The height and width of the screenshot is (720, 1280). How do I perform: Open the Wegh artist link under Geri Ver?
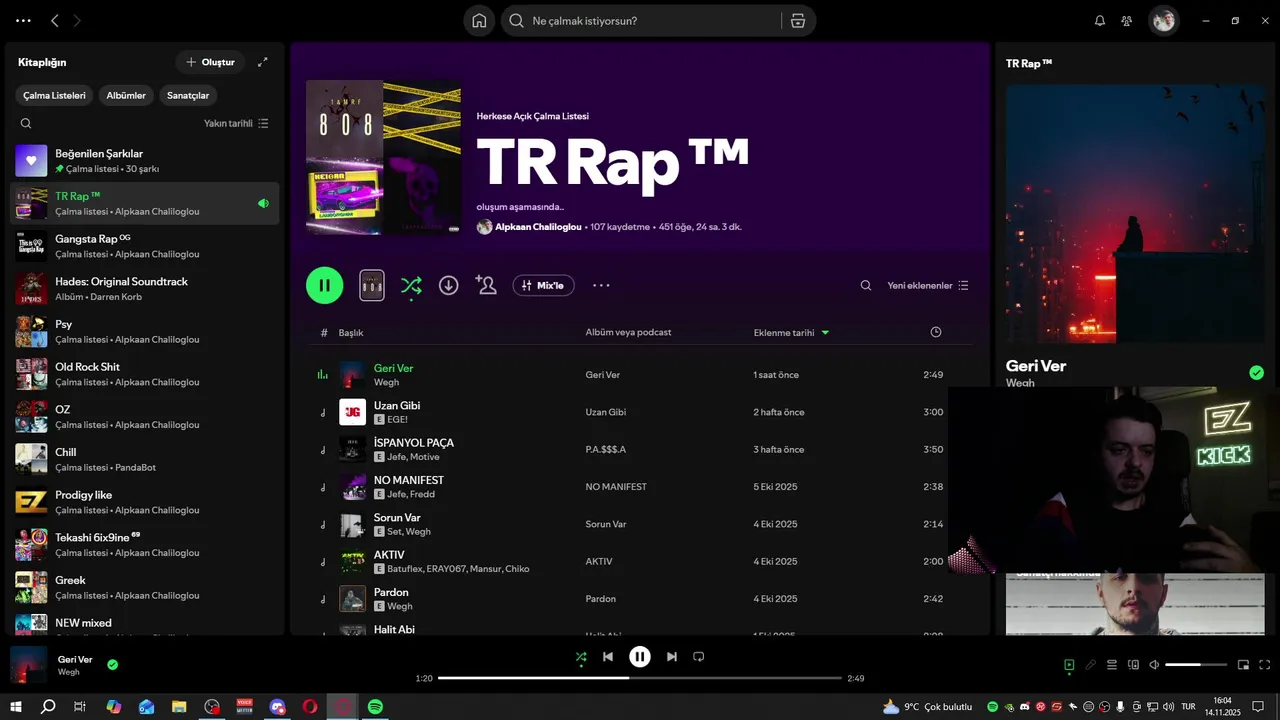[x=386, y=382]
